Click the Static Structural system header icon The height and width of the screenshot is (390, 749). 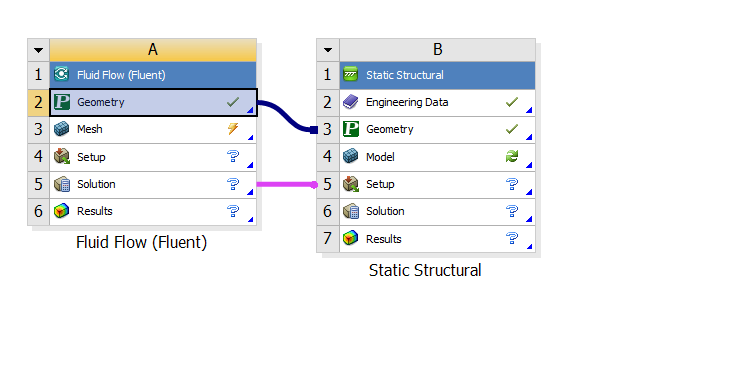coord(351,75)
